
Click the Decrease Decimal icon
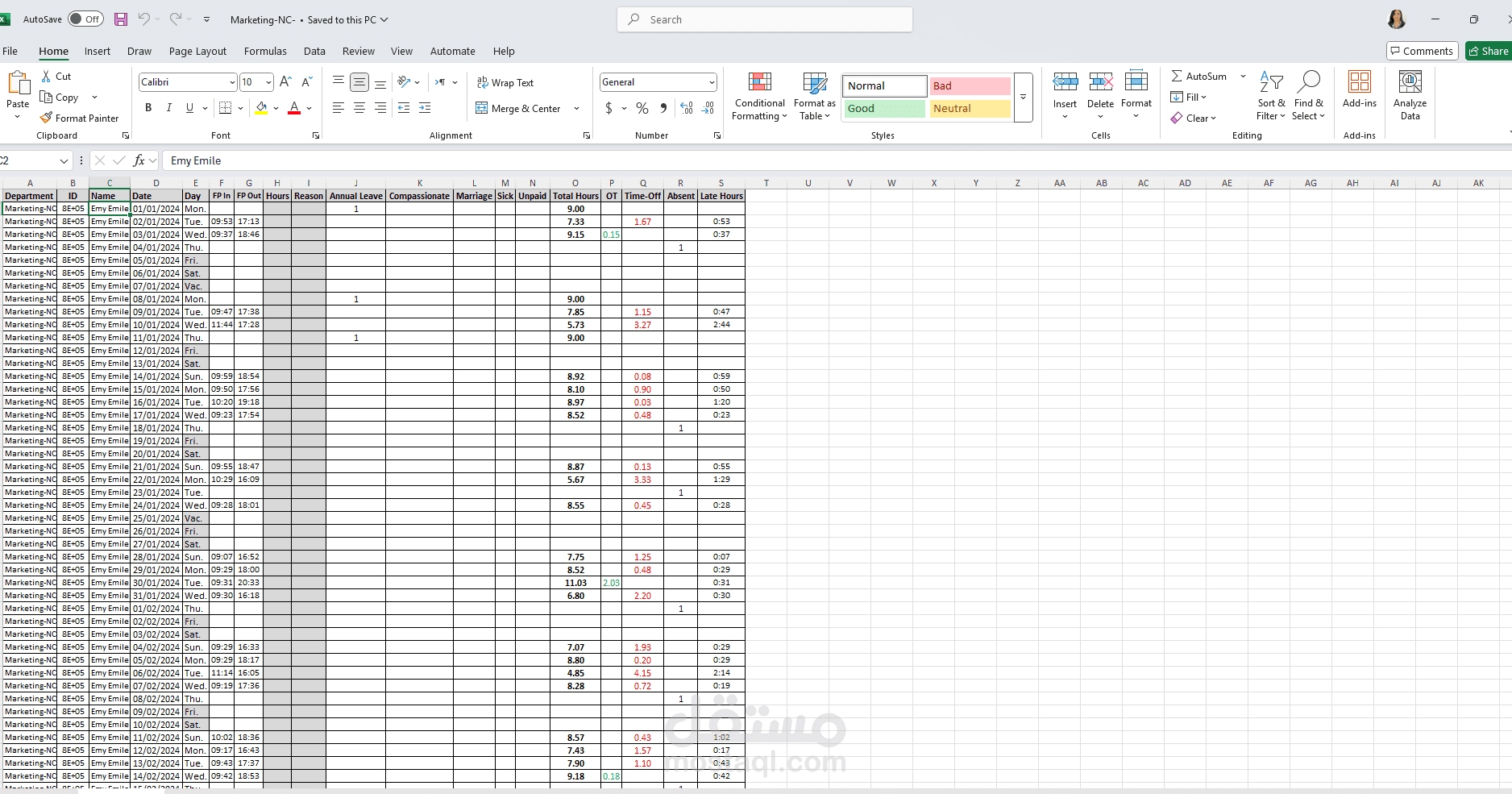(x=708, y=107)
